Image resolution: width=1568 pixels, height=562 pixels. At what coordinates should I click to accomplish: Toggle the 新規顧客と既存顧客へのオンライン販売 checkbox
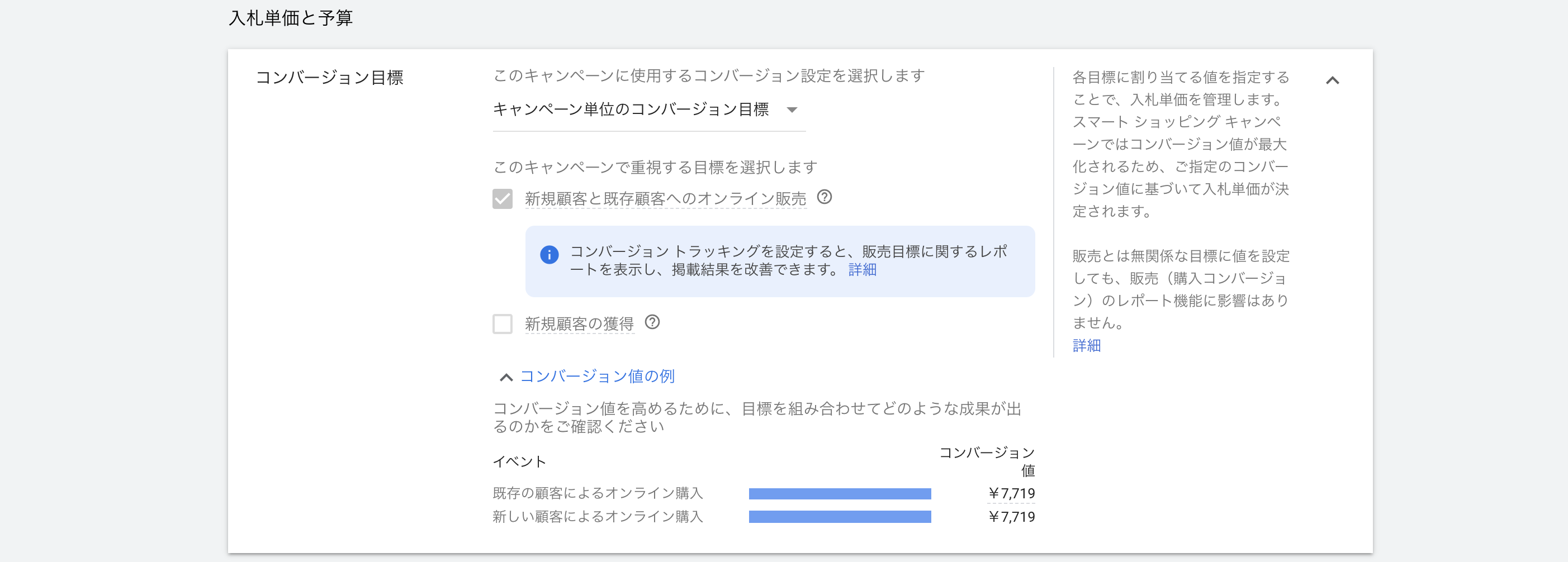click(502, 199)
